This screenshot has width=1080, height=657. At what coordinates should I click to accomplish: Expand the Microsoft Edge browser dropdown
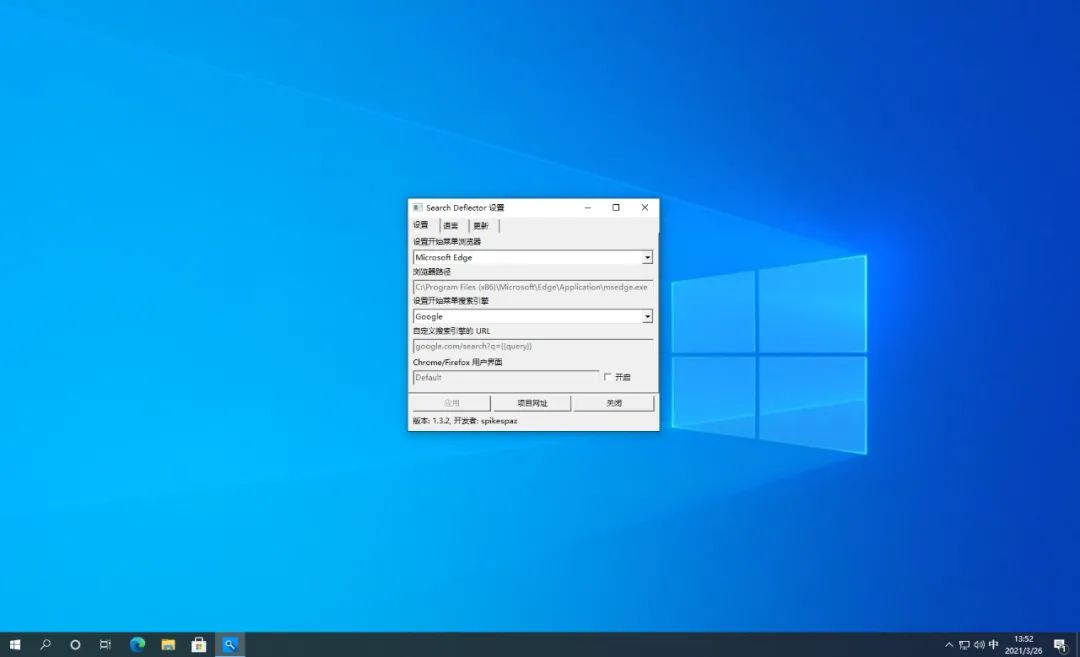647,258
